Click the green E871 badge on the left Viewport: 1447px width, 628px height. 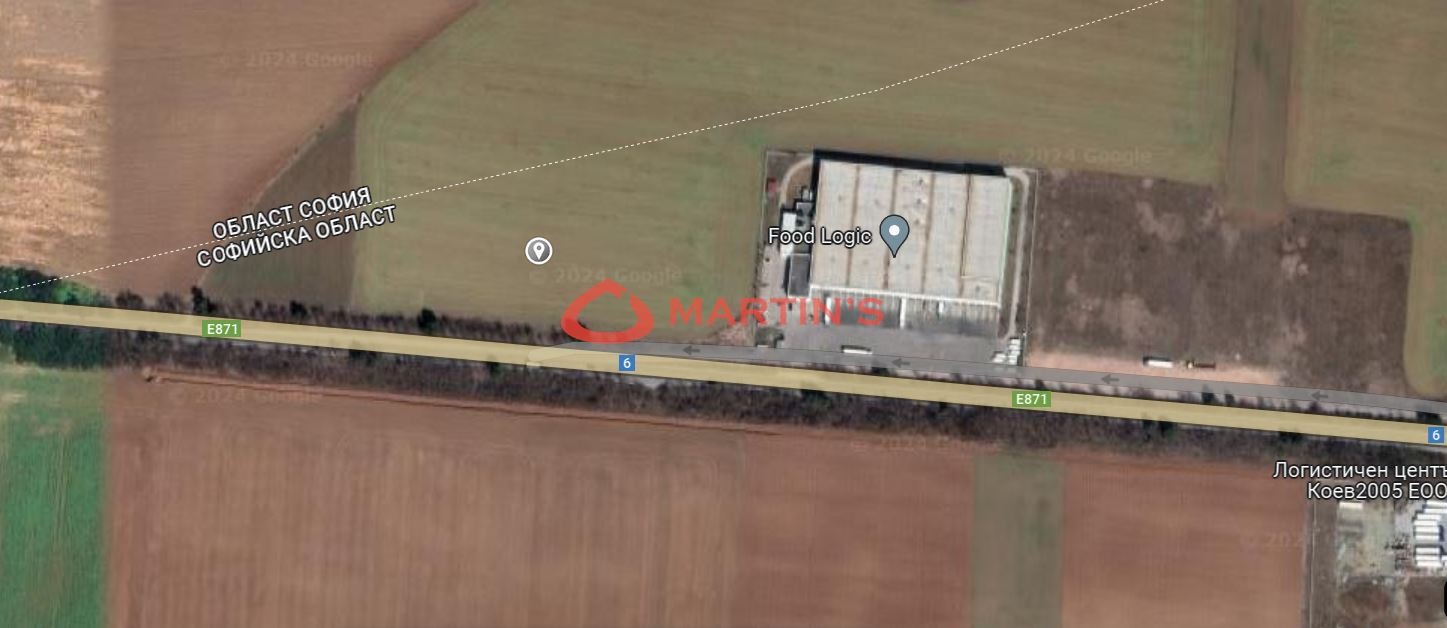click(222, 328)
